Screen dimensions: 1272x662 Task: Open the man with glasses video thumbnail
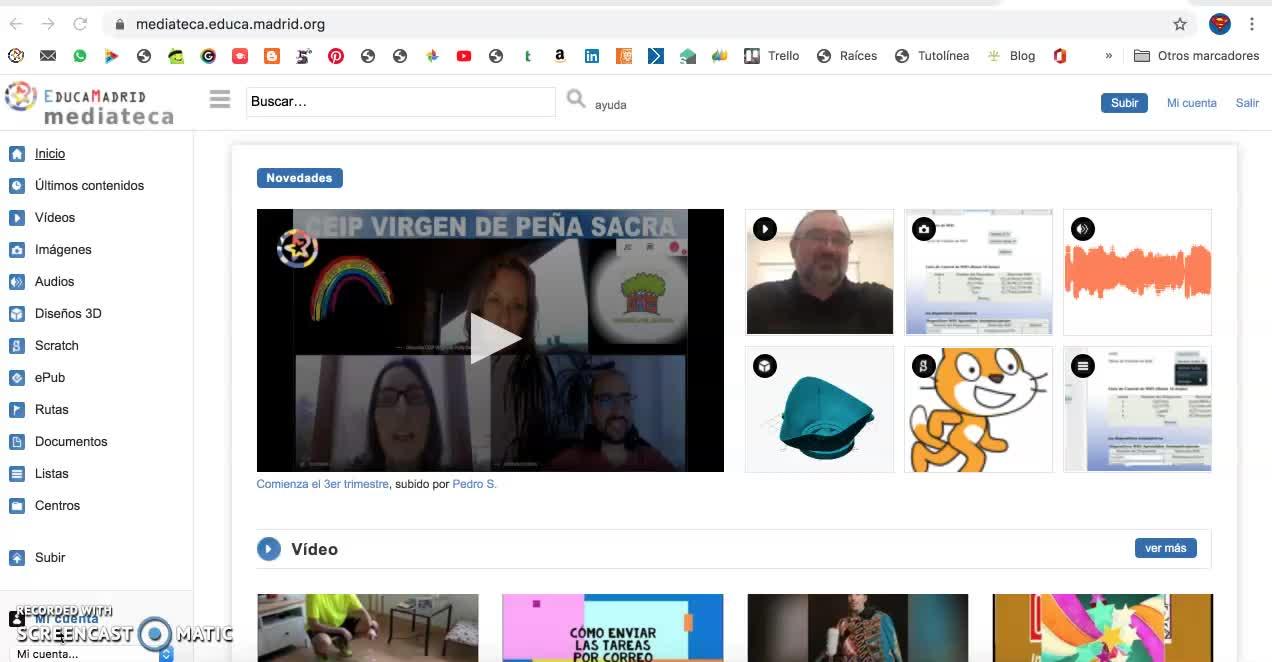819,272
